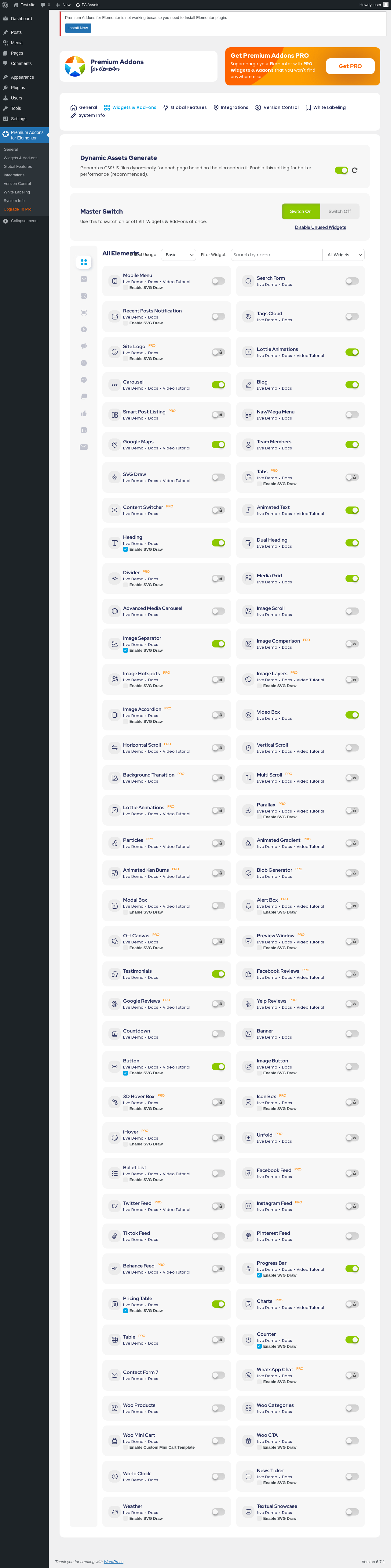The image size is (391, 1568).
Task: Uncheck Enable SVG Draw under Heading
Action: pos(126,550)
